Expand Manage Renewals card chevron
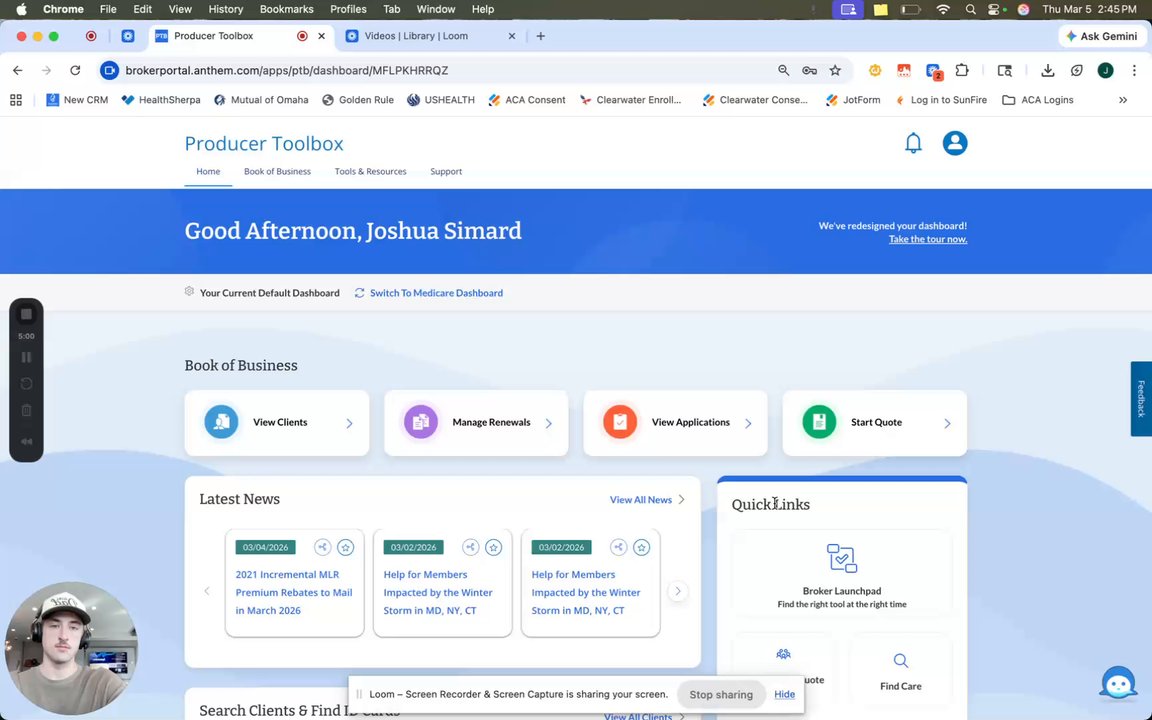Screen dimensions: 1152x720 pos(548,423)
